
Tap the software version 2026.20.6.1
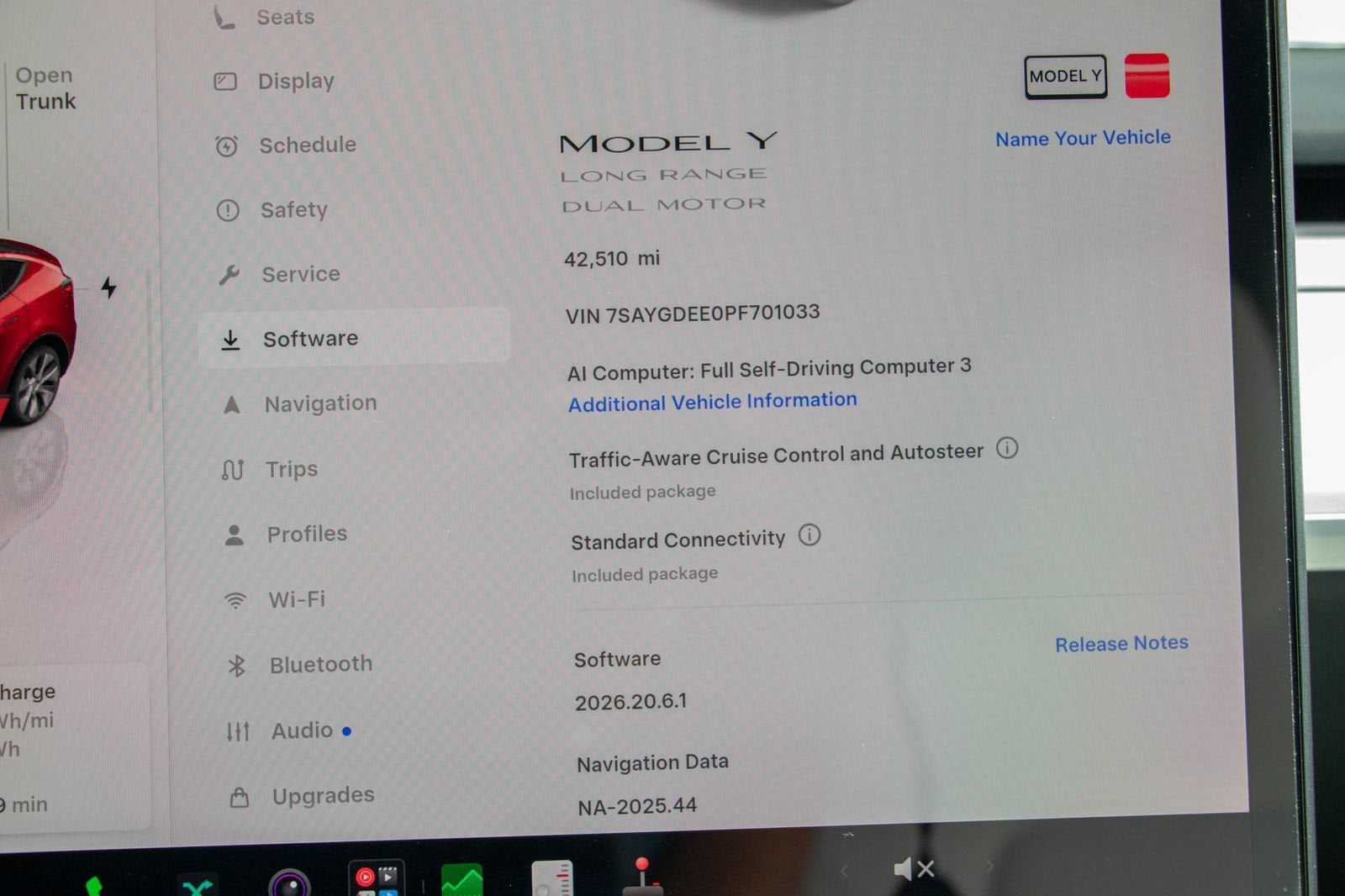pos(630,701)
